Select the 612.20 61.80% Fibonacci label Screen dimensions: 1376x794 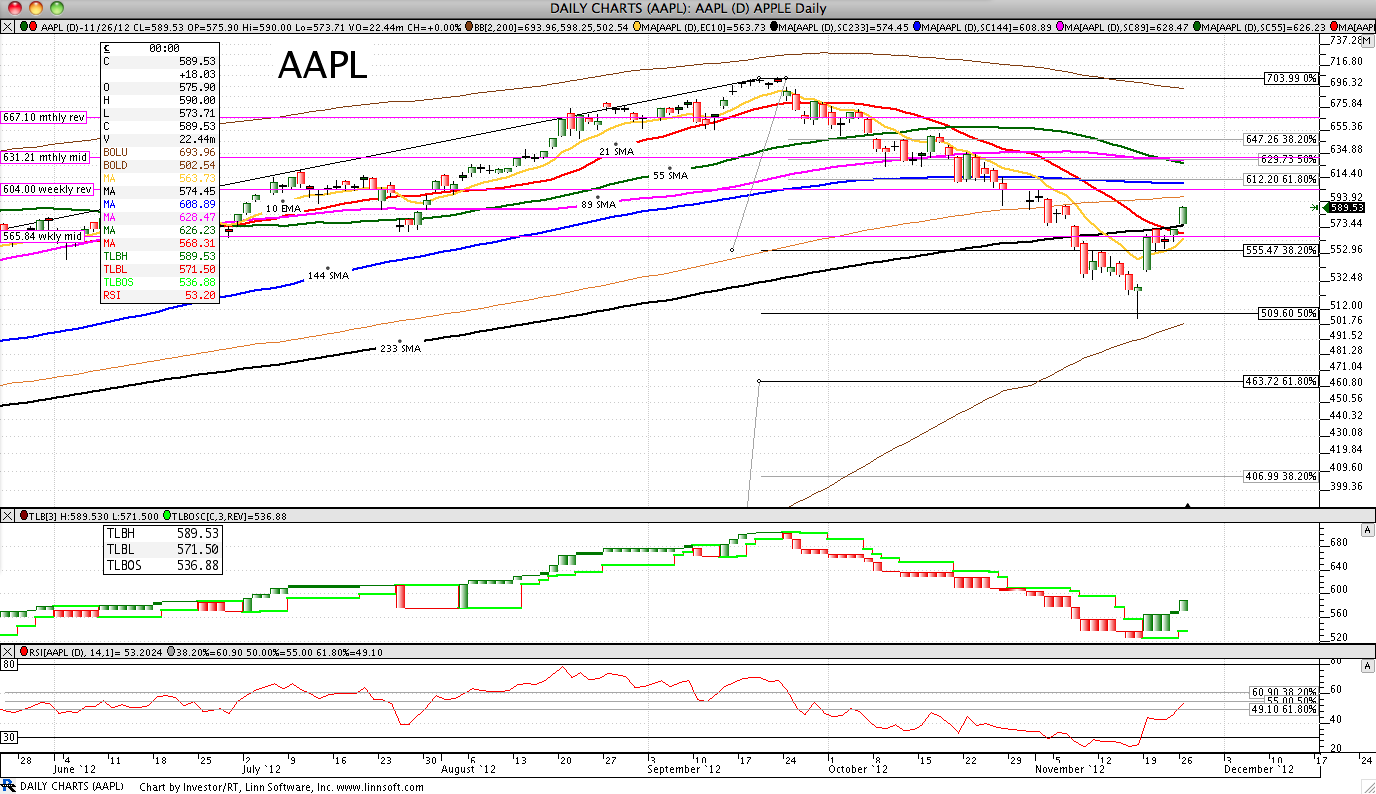click(x=1281, y=179)
